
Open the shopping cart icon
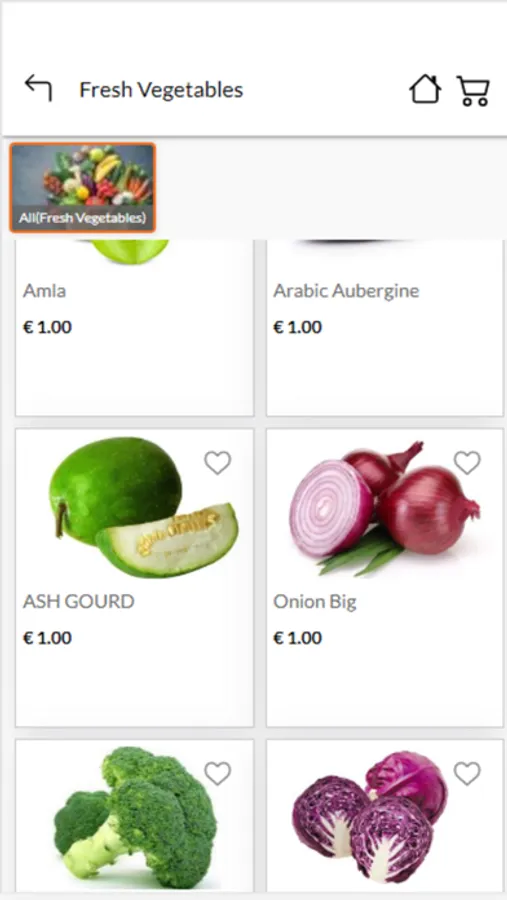coord(473,91)
